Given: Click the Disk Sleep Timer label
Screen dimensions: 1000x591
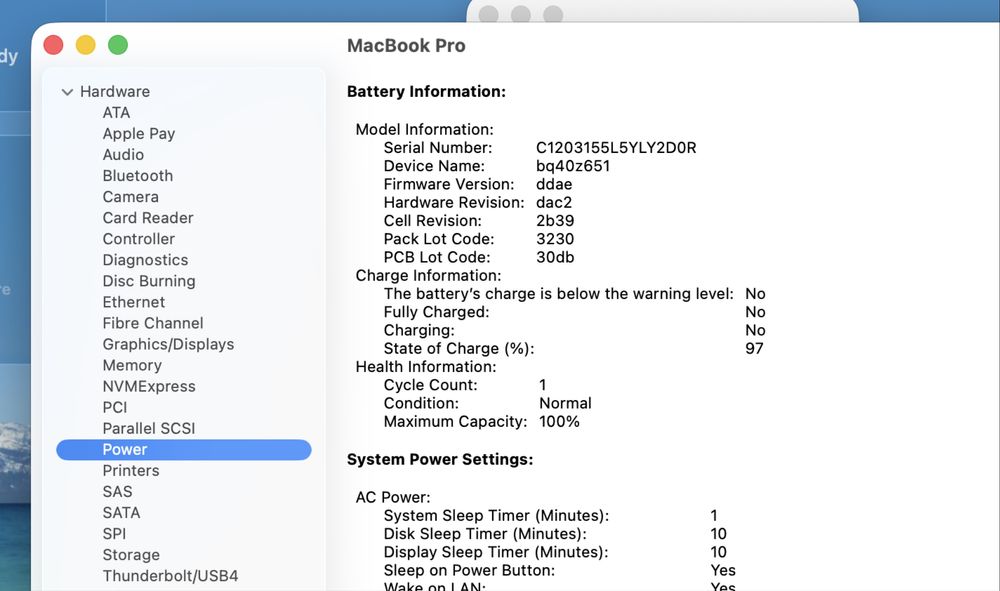Looking at the screenshot, I should pos(485,534).
